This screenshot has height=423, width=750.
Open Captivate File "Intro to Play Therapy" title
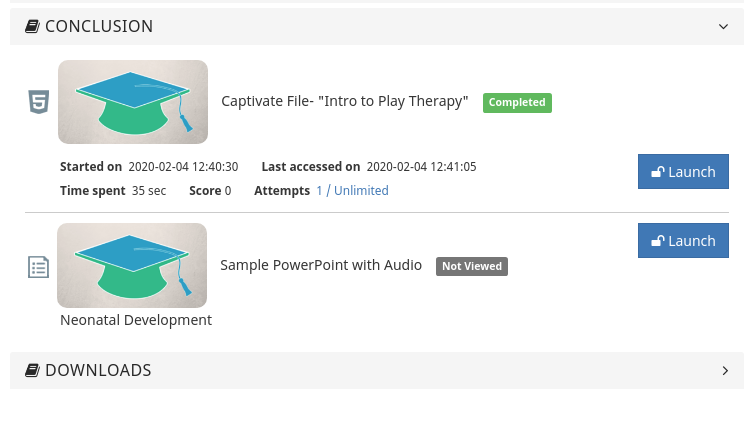pyautogui.click(x=345, y=101)
